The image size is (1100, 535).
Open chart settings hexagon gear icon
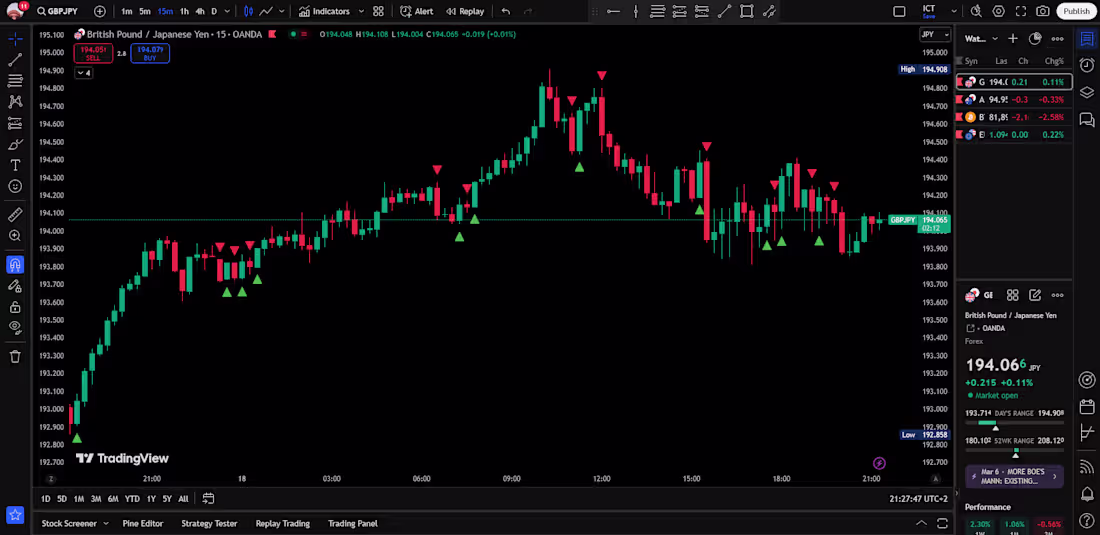click(998, 11)
